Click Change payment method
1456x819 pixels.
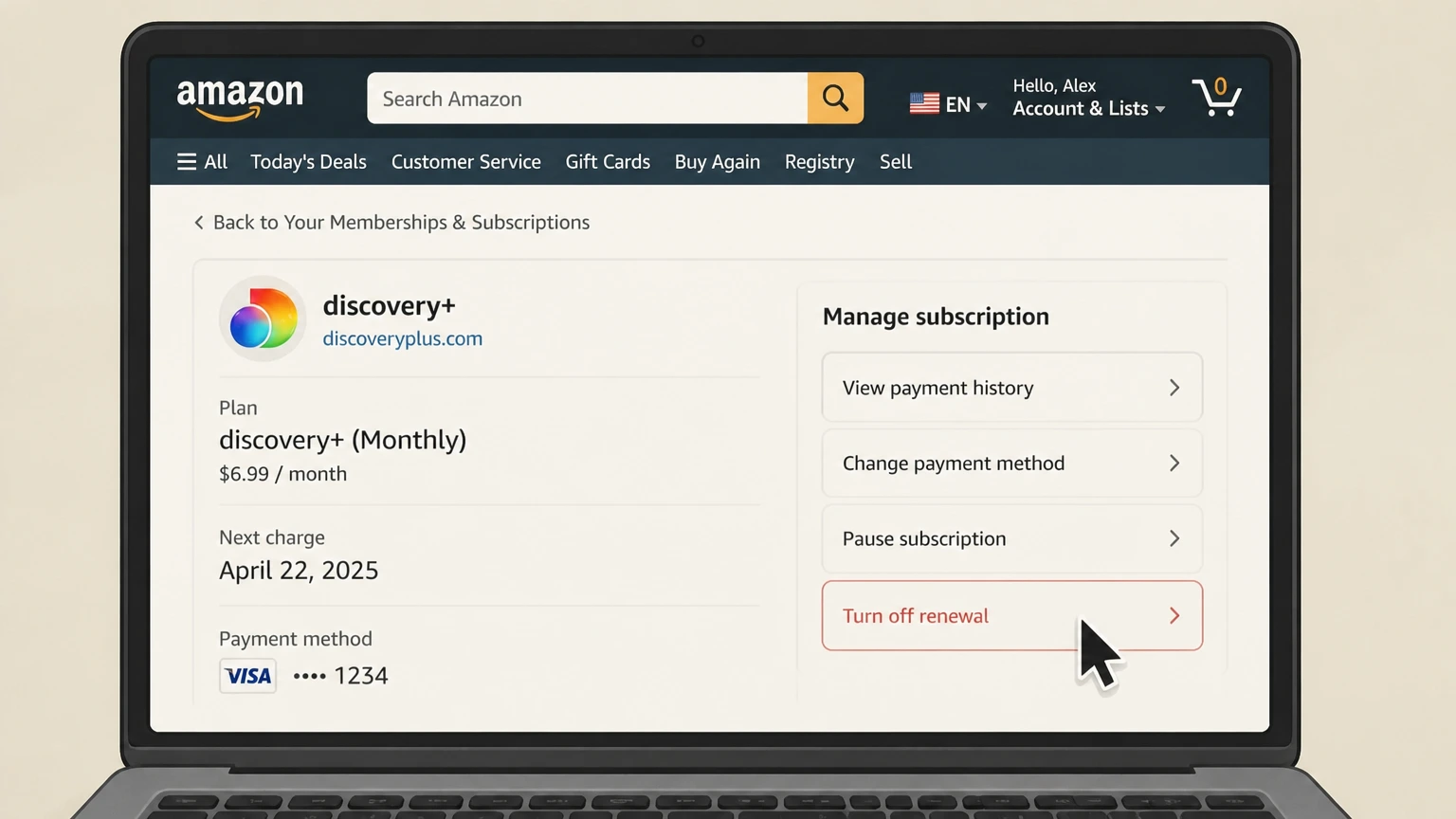1012,464
